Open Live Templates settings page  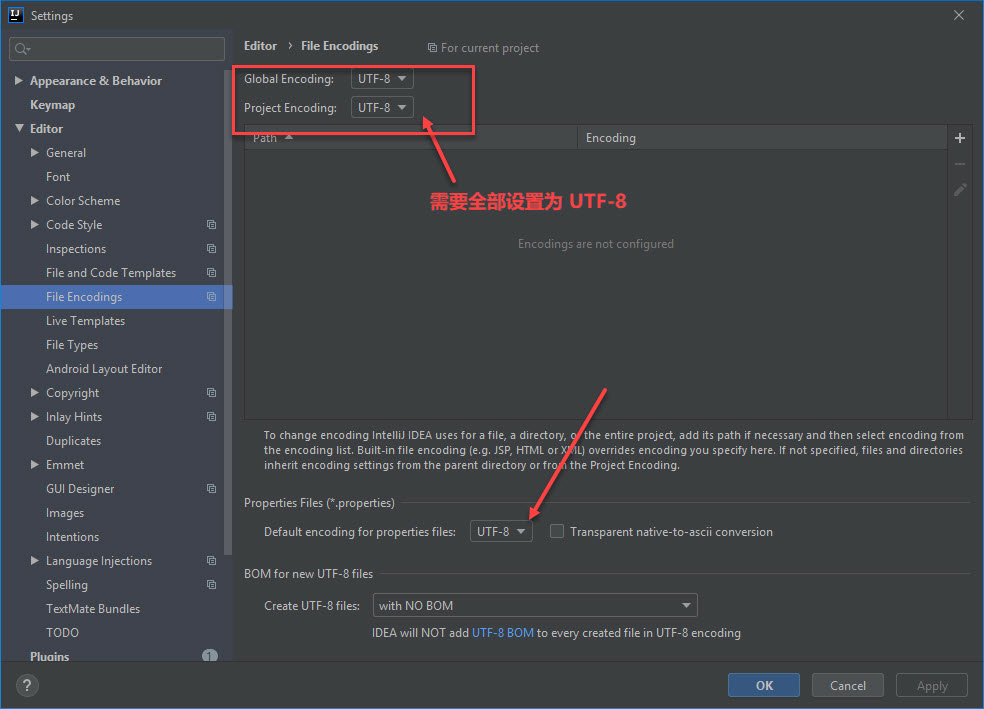pos(85,321)
